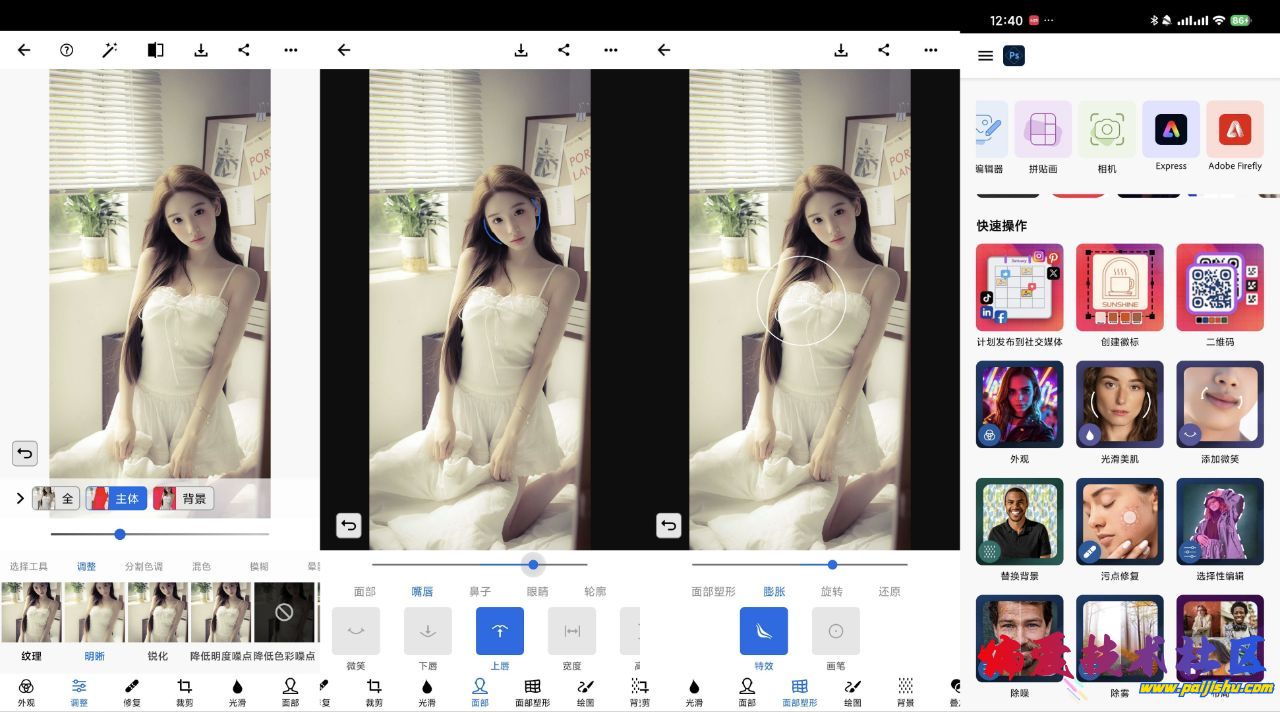1280x712 pixels.
Task: Click the help question mark icon
Action: 67,50
